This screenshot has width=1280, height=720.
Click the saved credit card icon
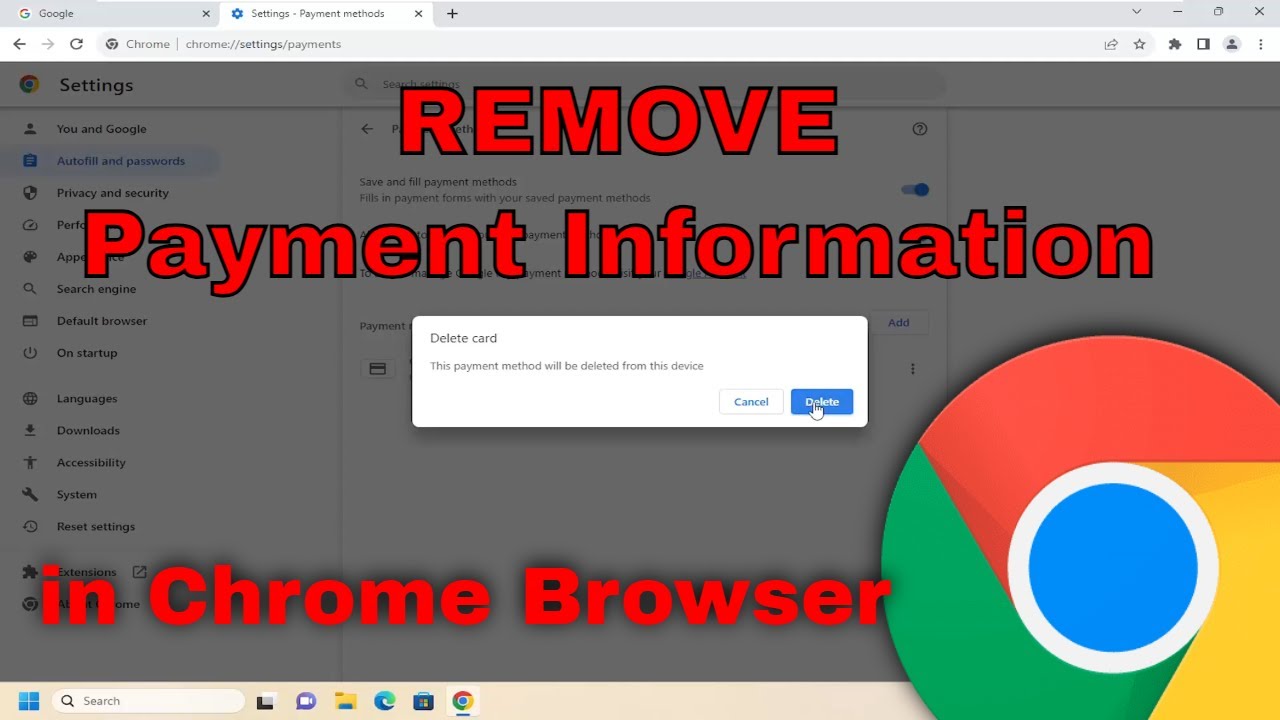378,369
